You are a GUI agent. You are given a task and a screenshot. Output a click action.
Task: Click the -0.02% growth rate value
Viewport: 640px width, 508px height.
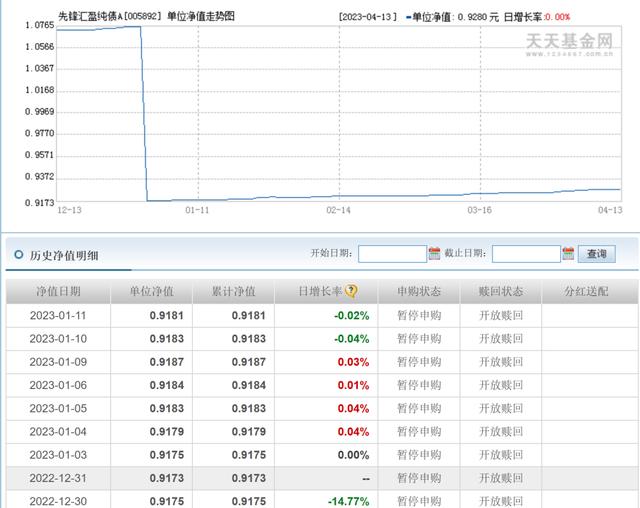click(x=351, y=315)
